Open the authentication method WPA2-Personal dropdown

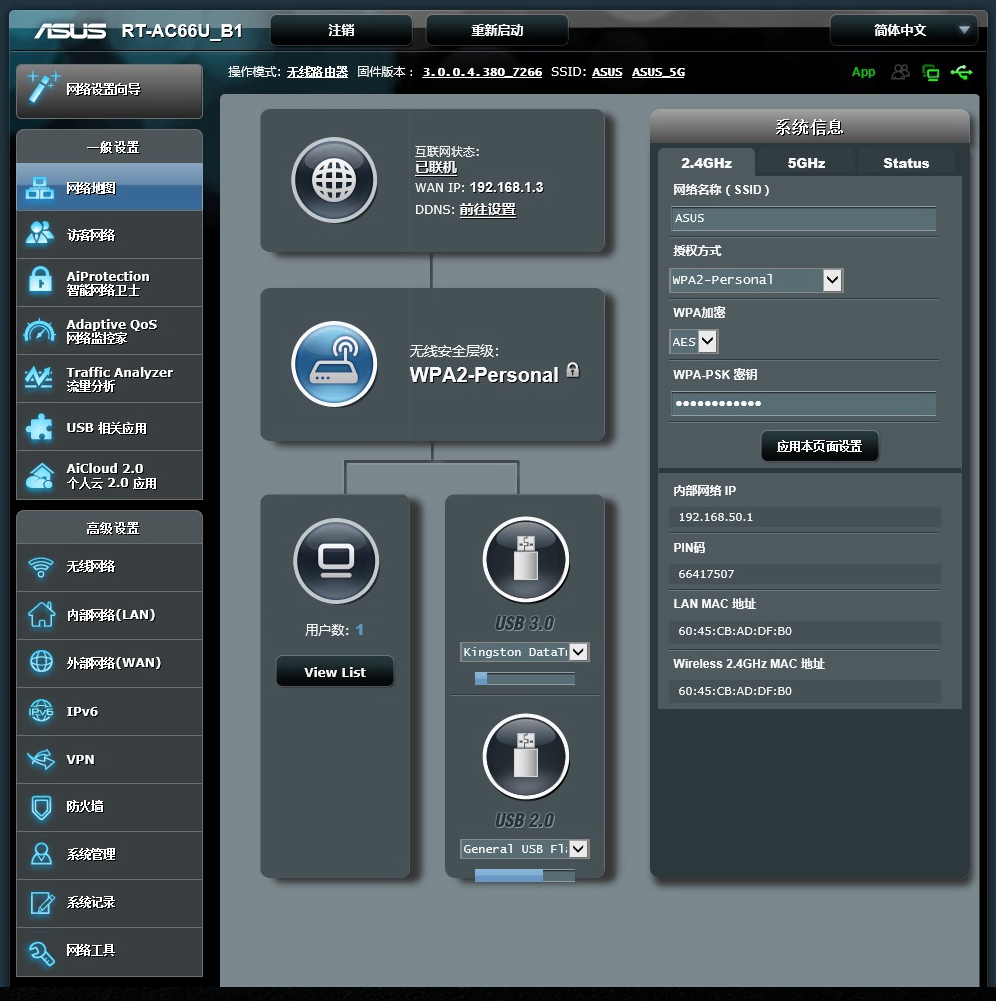(756, 280)
